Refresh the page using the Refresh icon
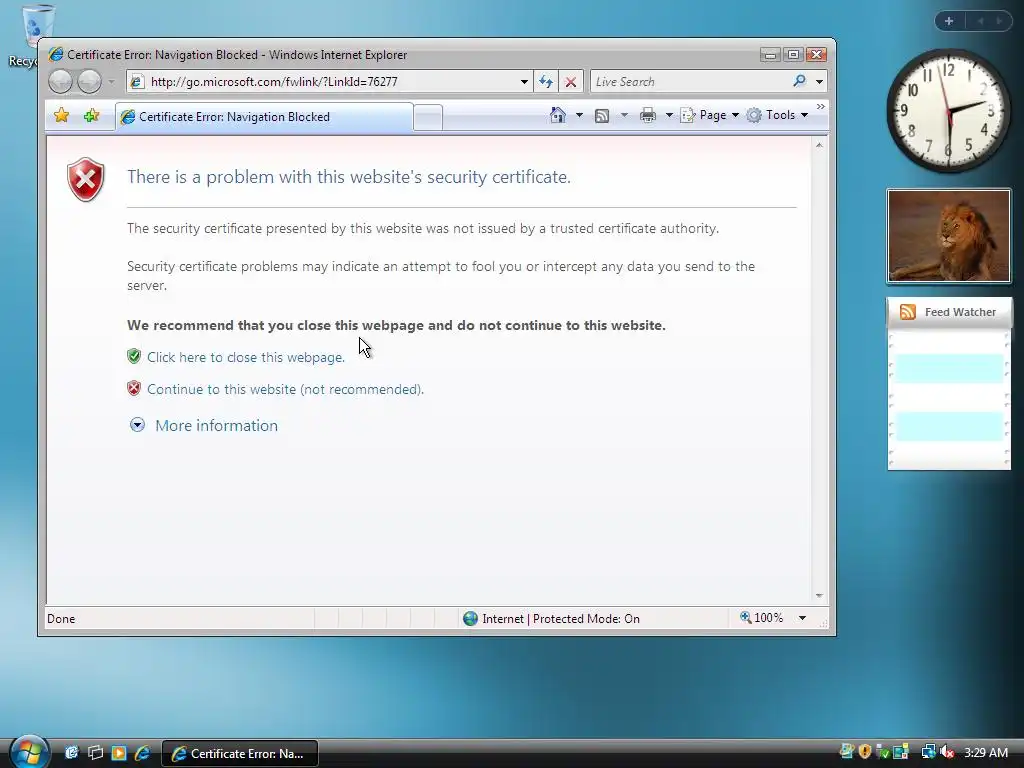 546,82
